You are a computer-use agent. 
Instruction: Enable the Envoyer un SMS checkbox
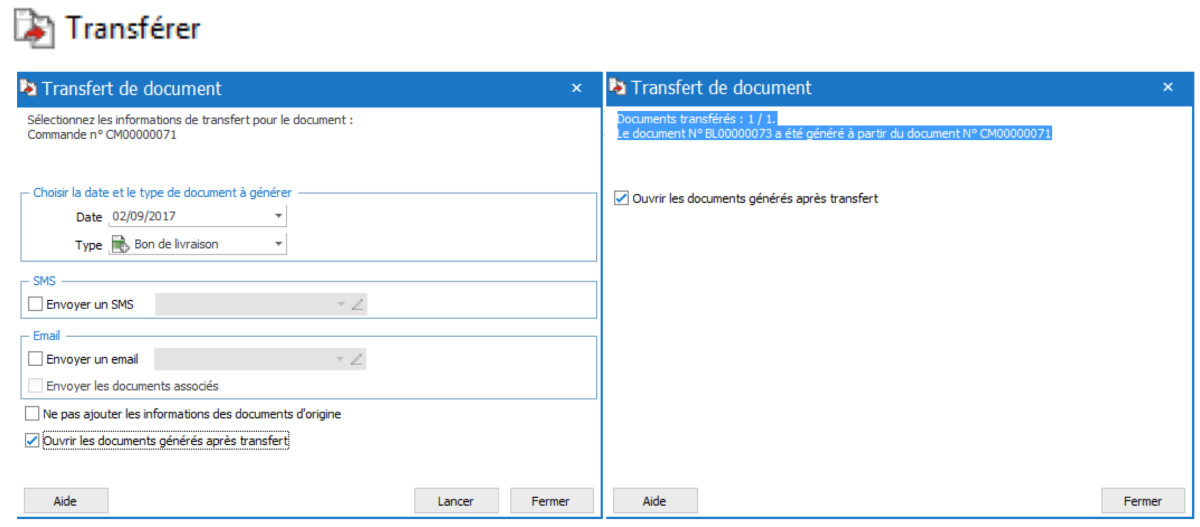click(36, 304)
